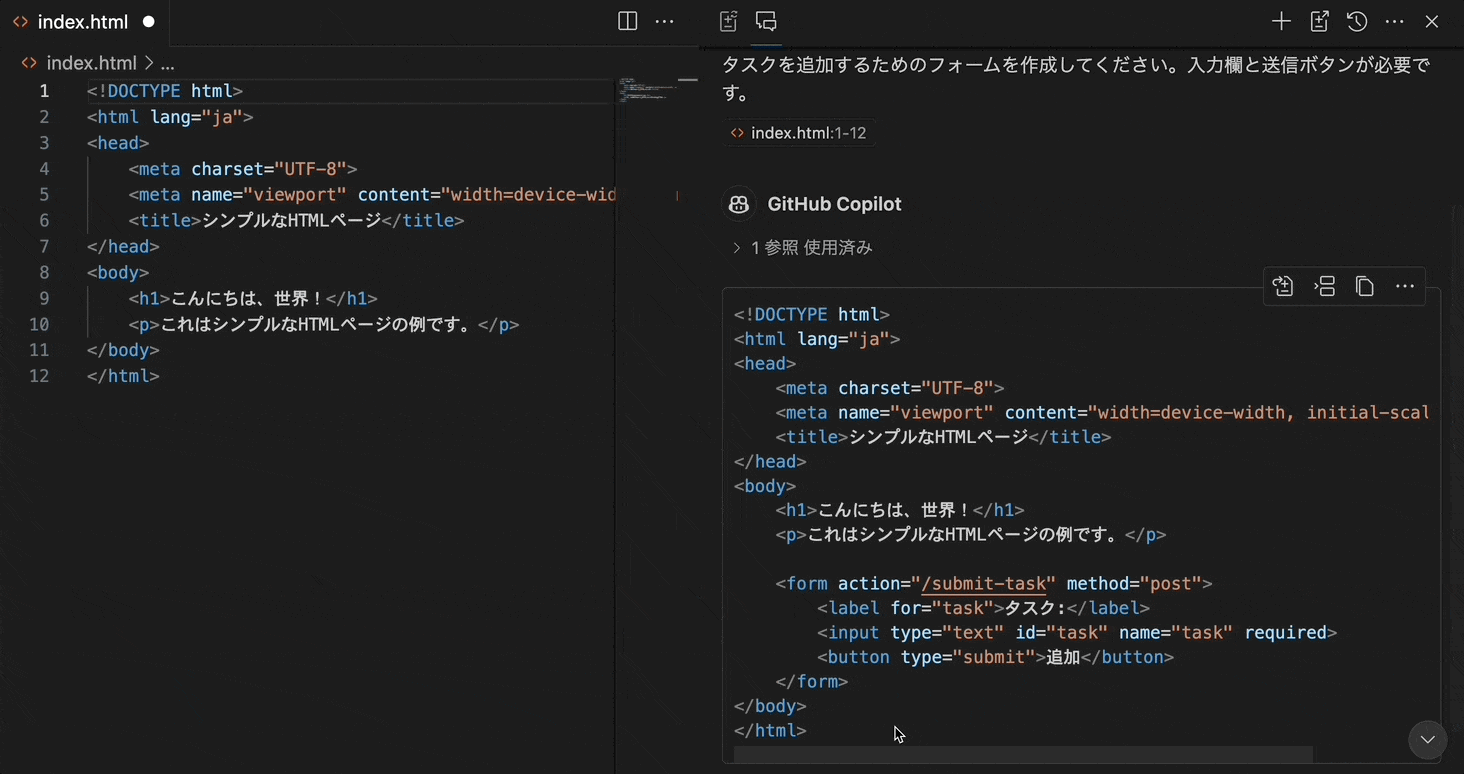Click input type="text" line in chat
The image size is (1464, 774).
[x=1077, y=633]
